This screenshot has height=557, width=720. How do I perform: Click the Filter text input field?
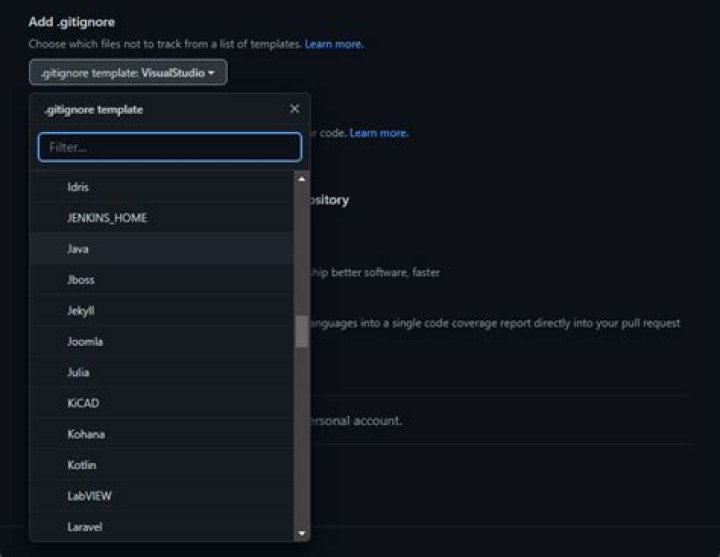[169, 147]
